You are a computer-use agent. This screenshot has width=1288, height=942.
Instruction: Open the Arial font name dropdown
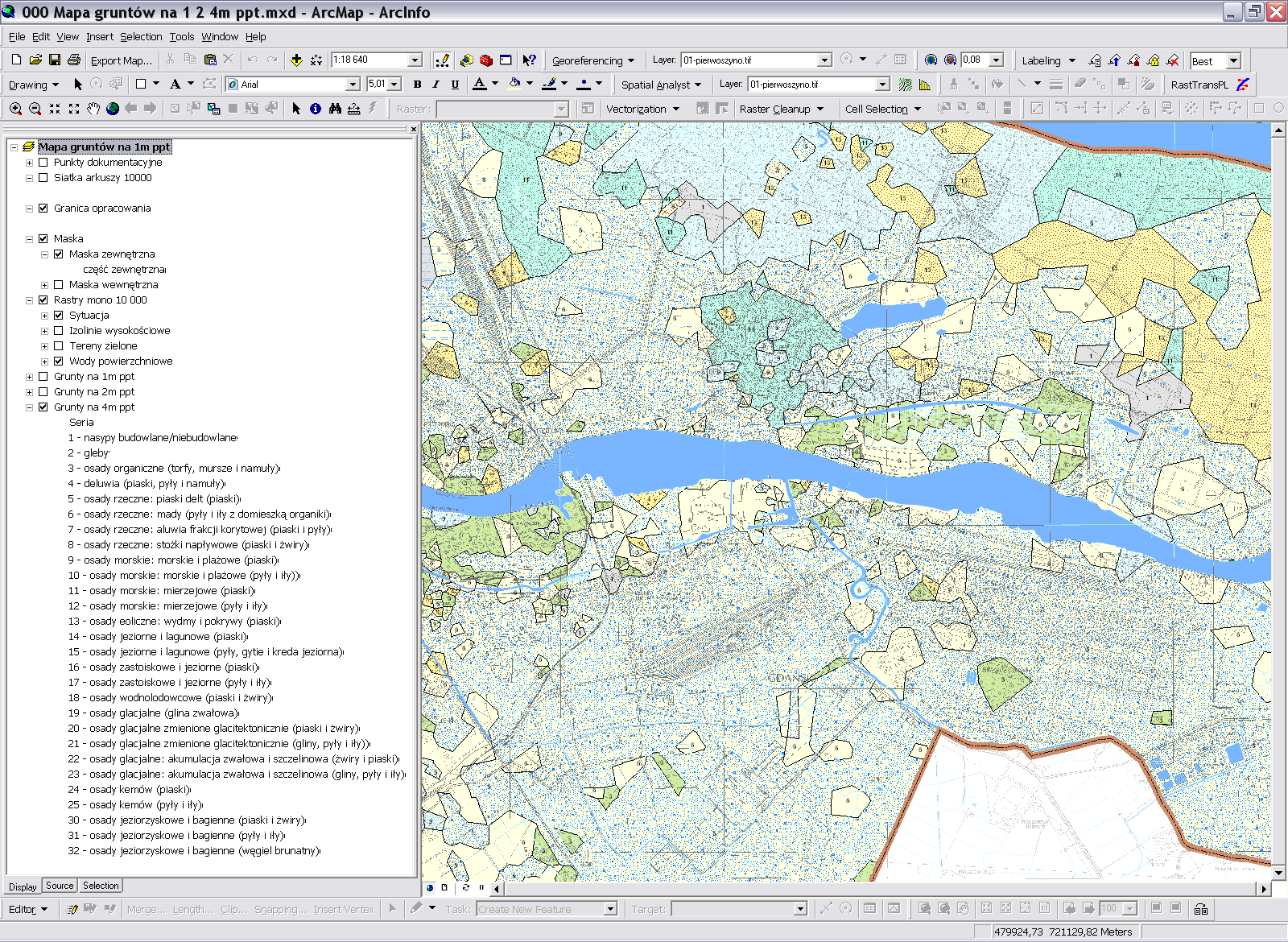353,85
